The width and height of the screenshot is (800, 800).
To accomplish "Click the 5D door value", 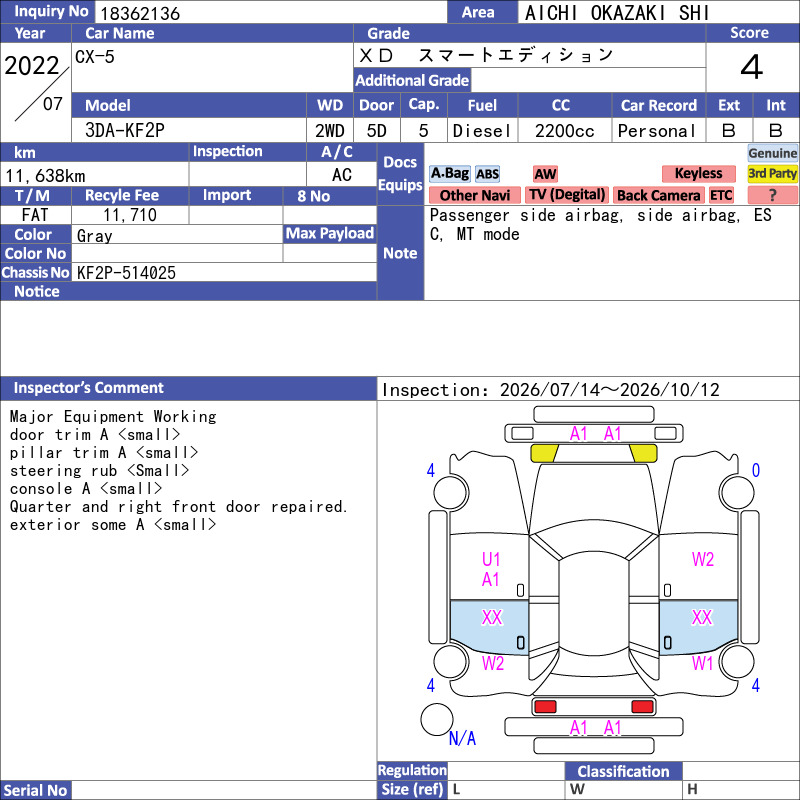I will pos(377,131).
